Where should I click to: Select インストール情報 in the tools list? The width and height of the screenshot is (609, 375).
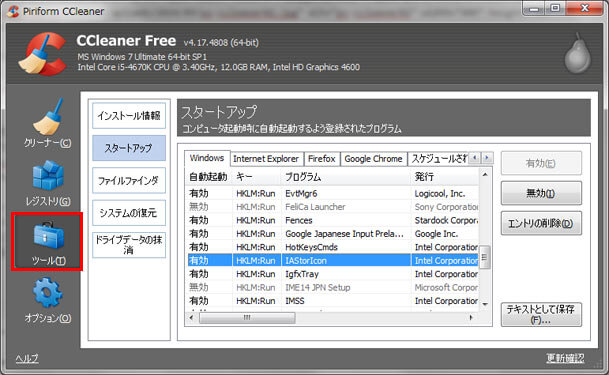point(129,115)
